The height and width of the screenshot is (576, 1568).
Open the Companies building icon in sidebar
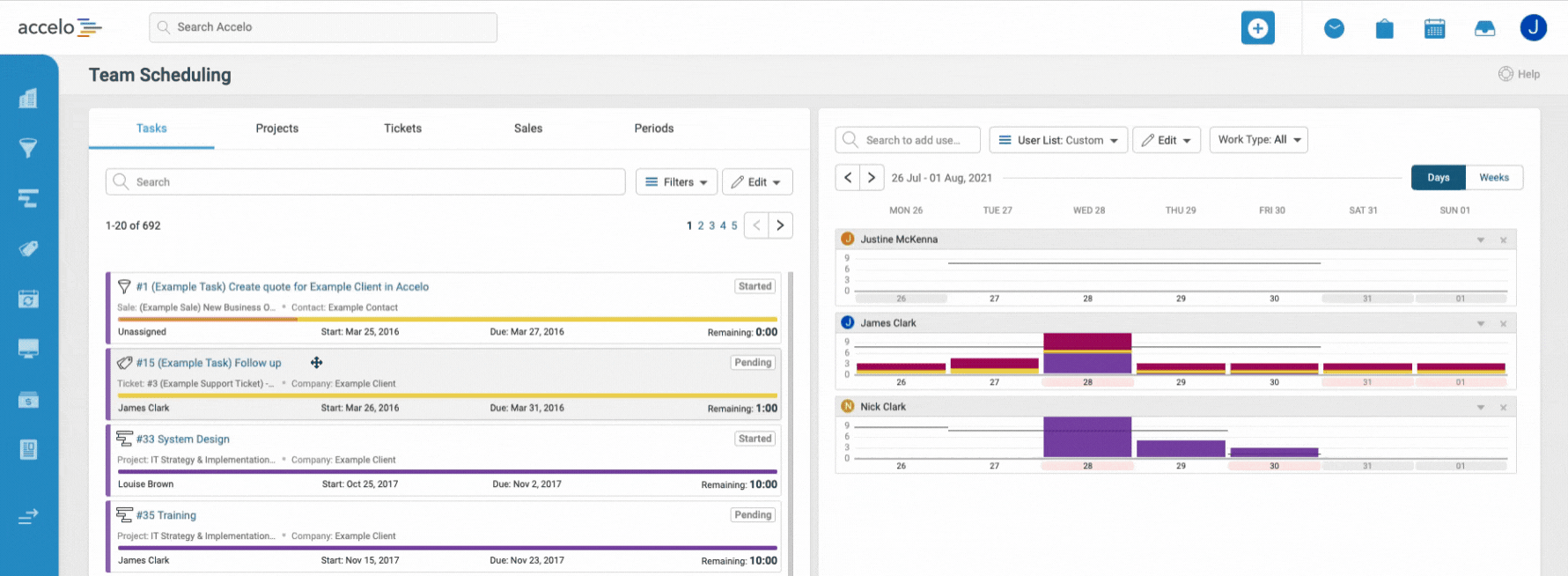coord(28,98)
